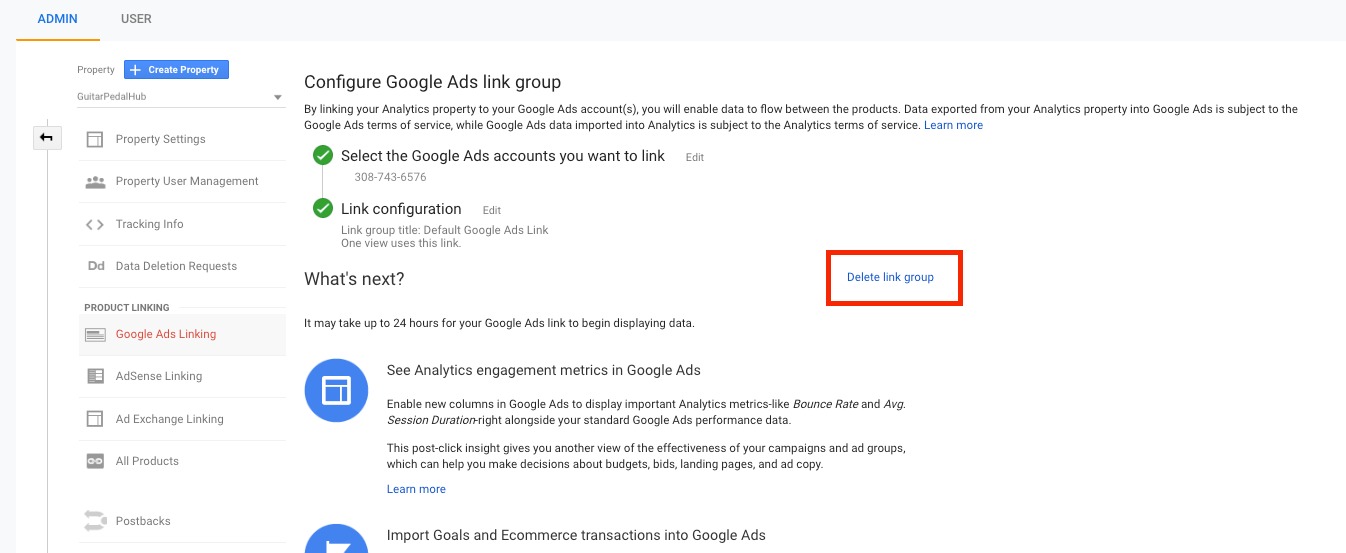
Task: Click the Postbacks arrows icon
Action: pyautogui.click(x=95, y=521)
